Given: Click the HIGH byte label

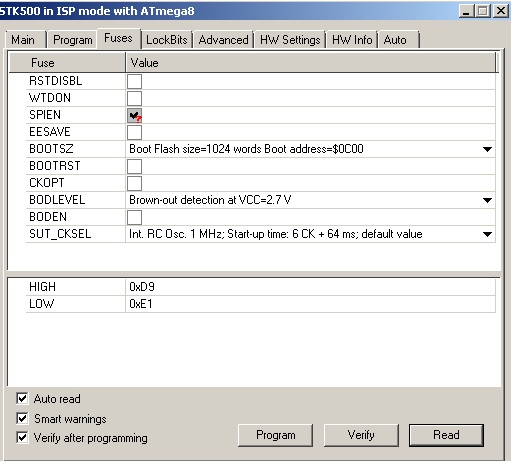Looking at the screenshot, I should (42, 287).
